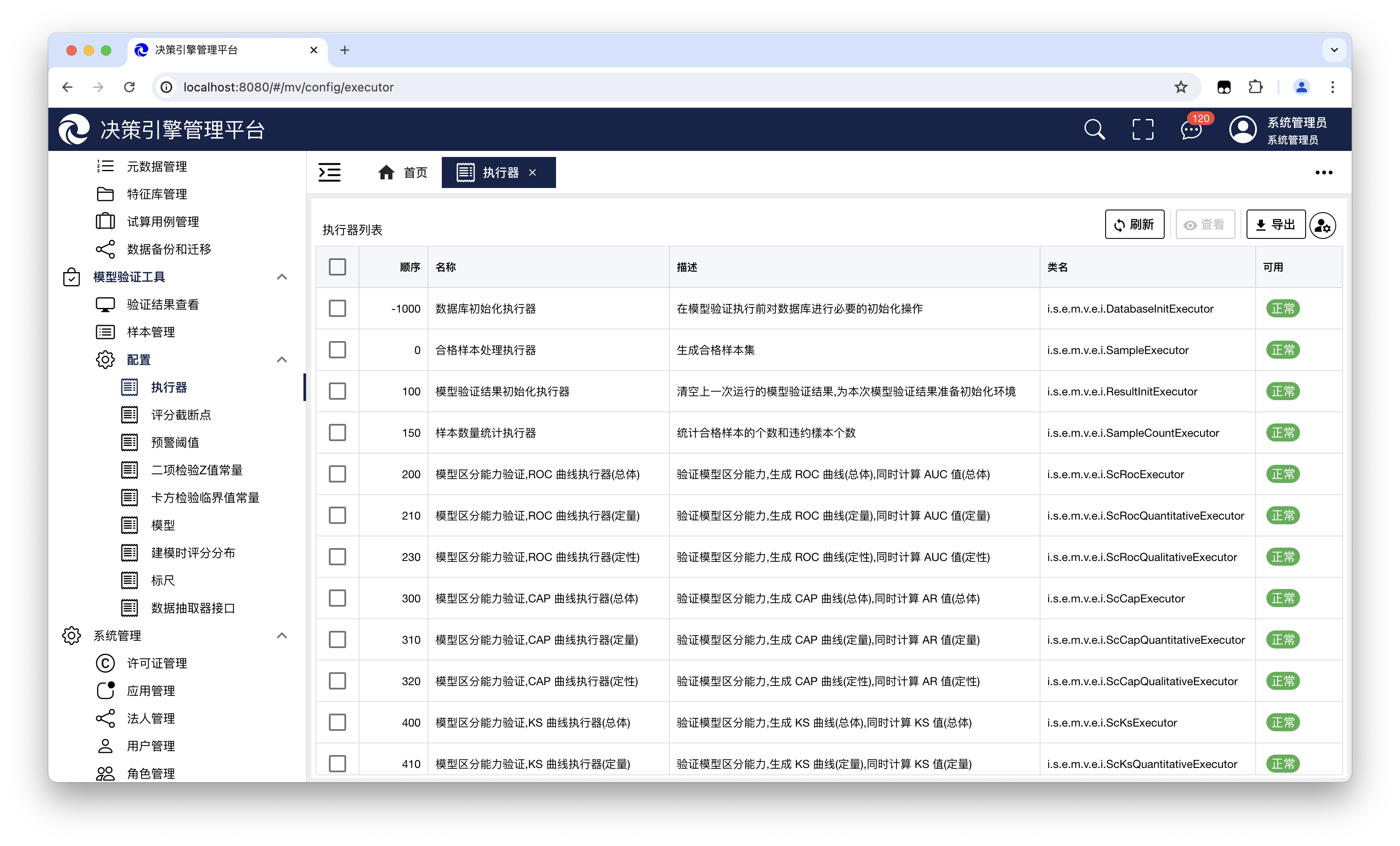Toggle fullscreen mode icon in header
This screenshot has height=846, width=1400.
[x=1143, y=130]
